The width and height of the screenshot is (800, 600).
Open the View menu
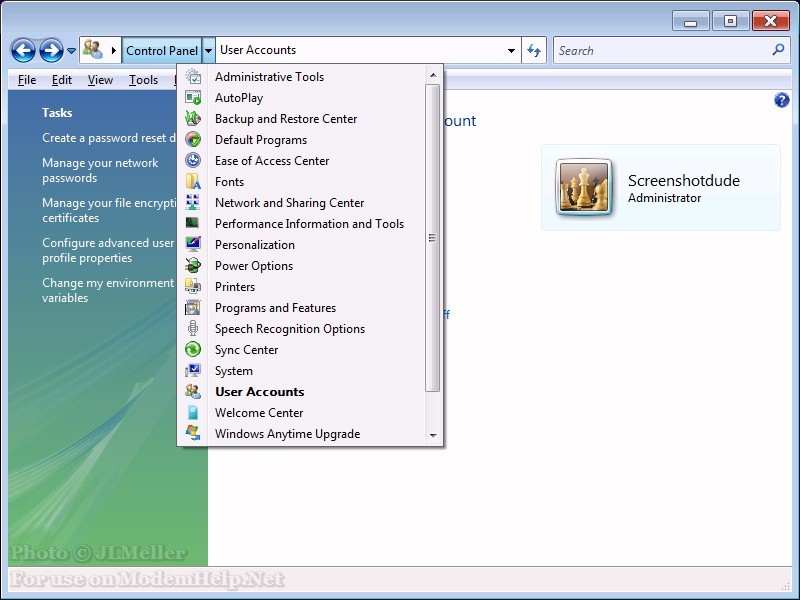pyautogui.click(x=100, y=80)
